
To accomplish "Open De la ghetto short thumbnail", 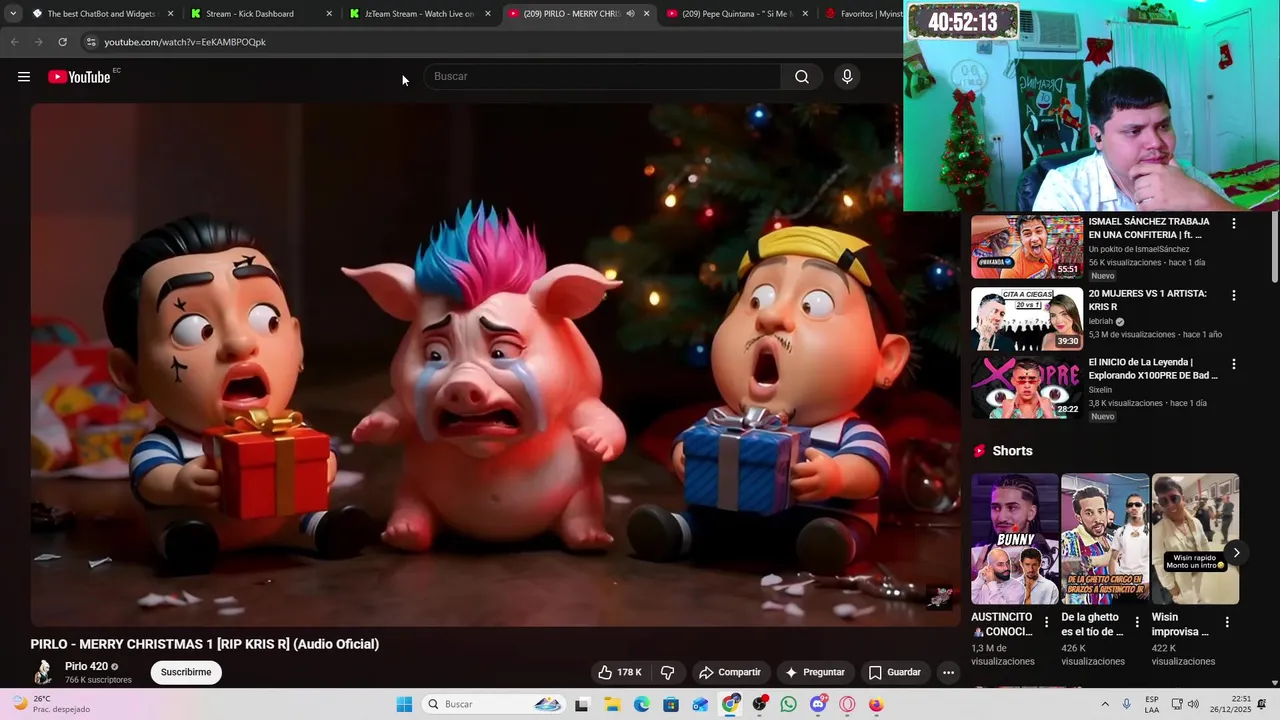I will 1104,539.
